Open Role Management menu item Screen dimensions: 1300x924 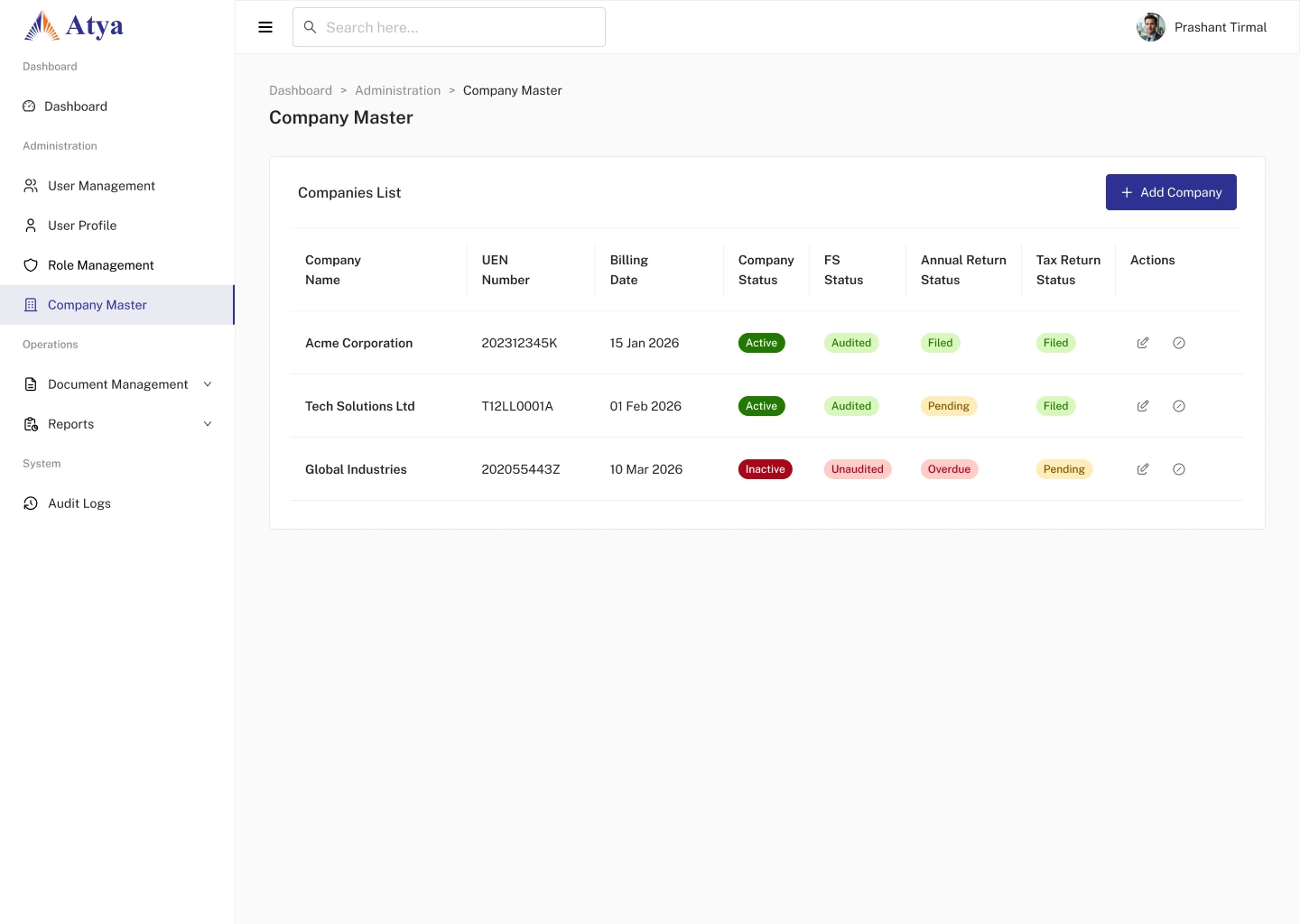(x=117, y=265)
